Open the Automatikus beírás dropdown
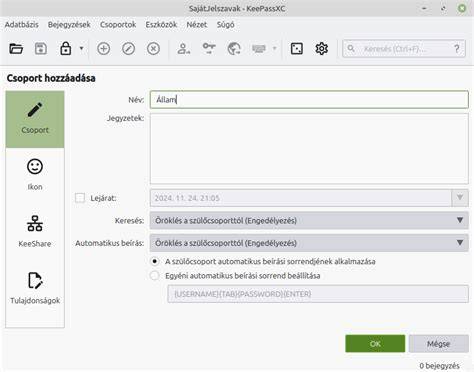Screen dimensions: 474x372 click(309, 243)
